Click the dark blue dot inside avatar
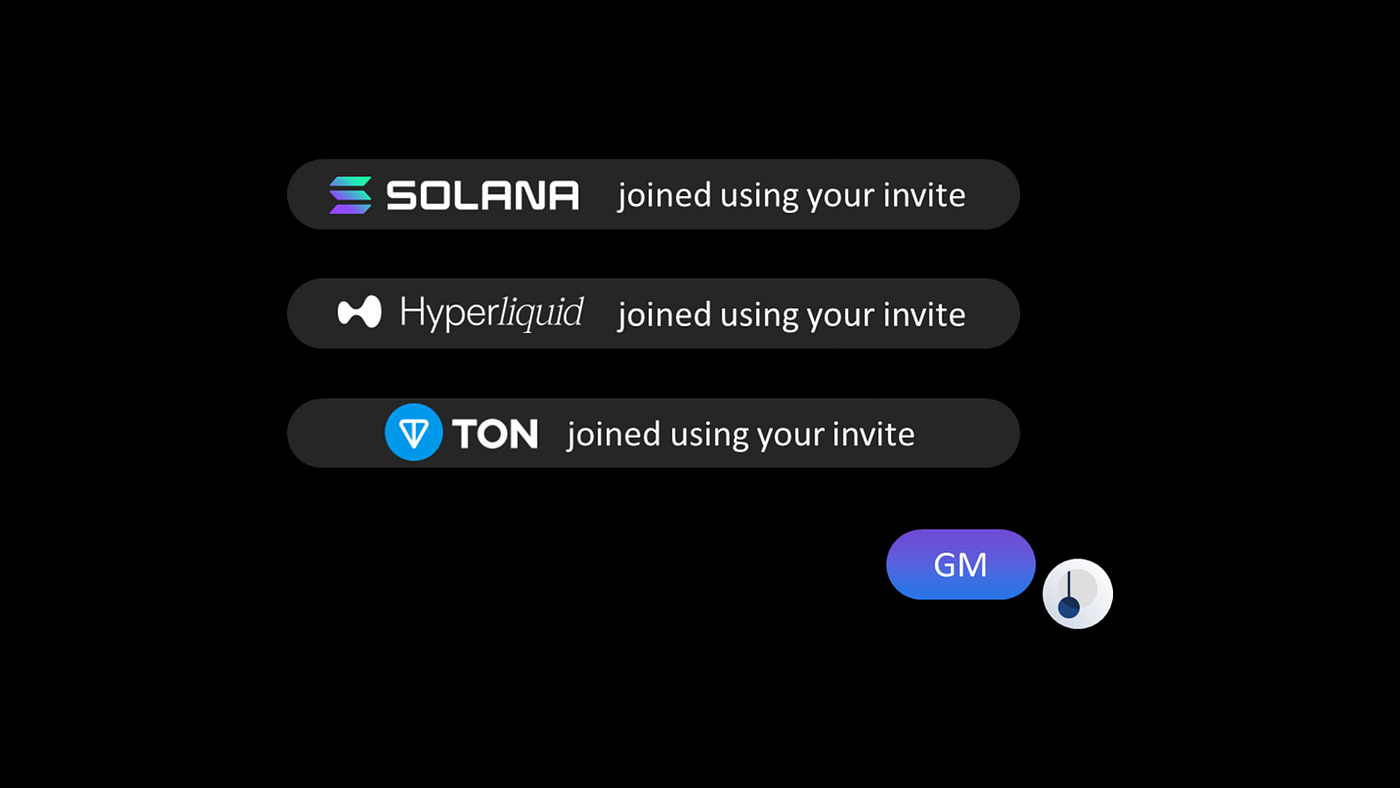1400x788 pixels. pyautogui.click(x=1069, y=607)
